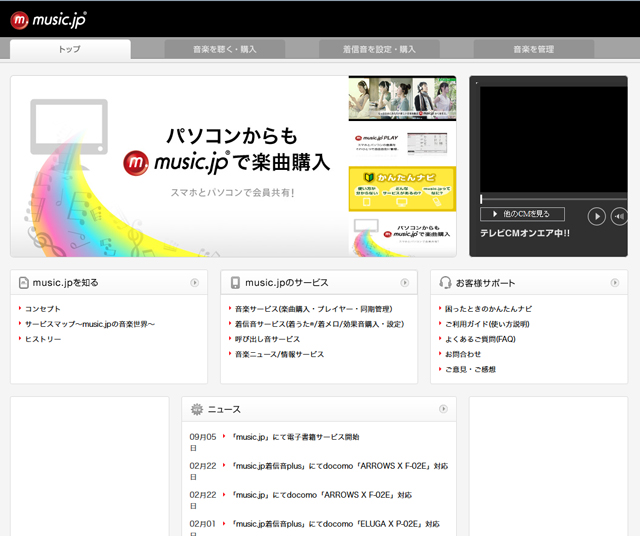Open 着信音サービス link
This screenshot has height=536, width=640.
tap(319, 324)
